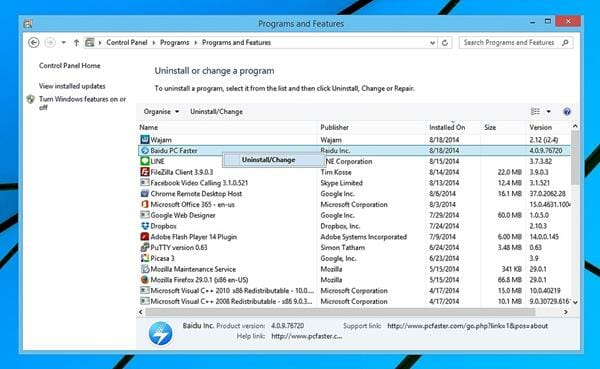Screen dimensions: 600x369
Task: Click 66.8 MB size cell for Firefox
Action: coord(509,279)
